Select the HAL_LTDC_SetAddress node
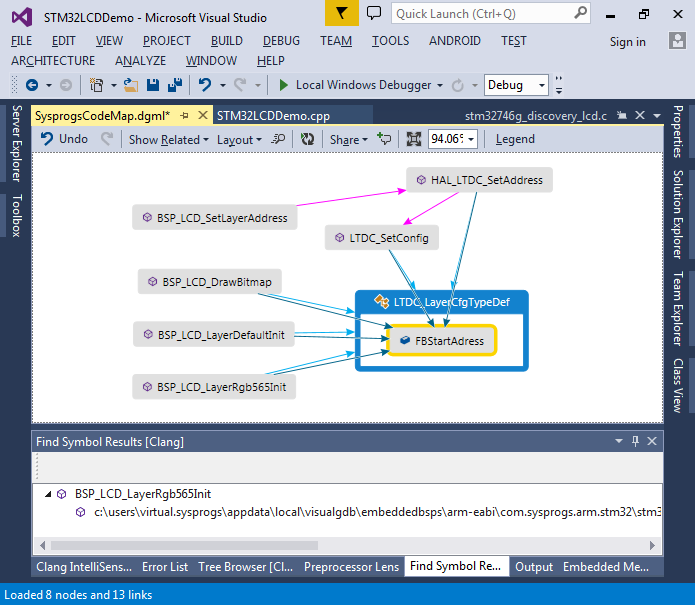 pos(479,180)
